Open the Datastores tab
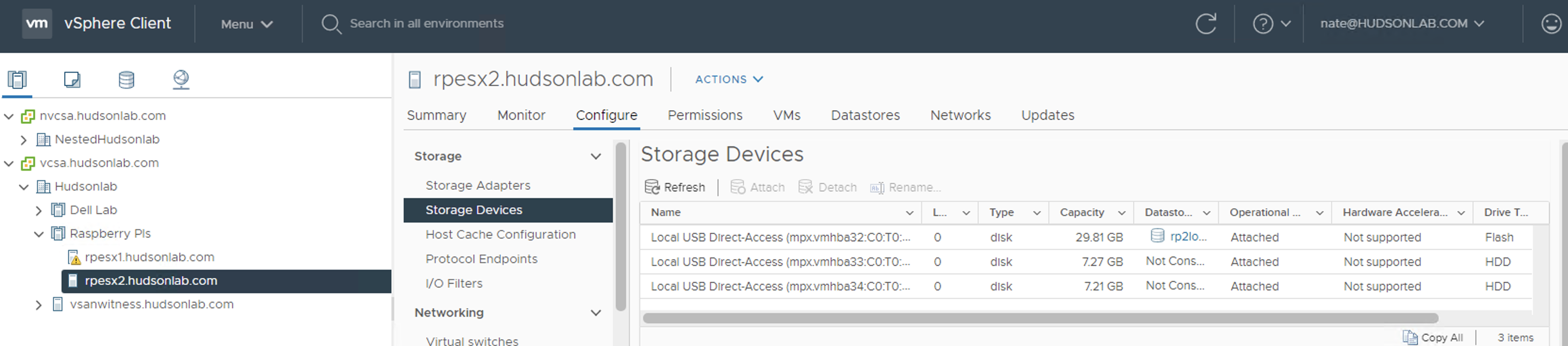This screenshot has height=346, width=1568. pos(865,115)
